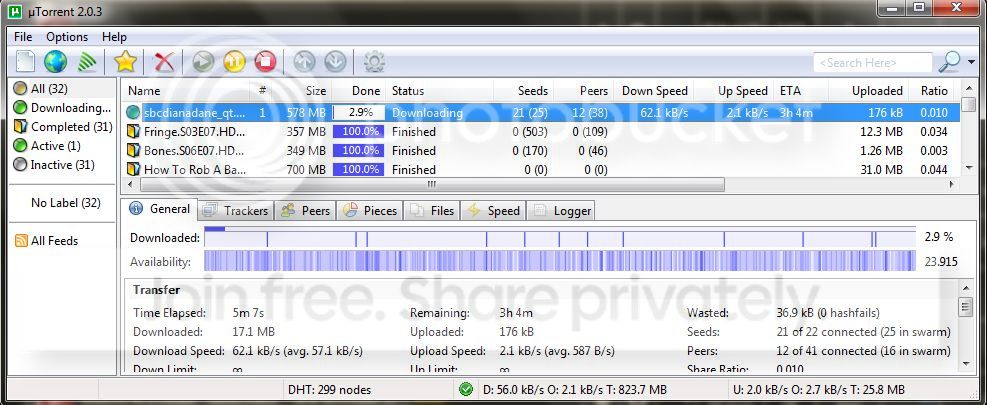The height and width of the screenshot is (405, 987).
Task: Switch to the Logger tab
Action: point(561,210)
